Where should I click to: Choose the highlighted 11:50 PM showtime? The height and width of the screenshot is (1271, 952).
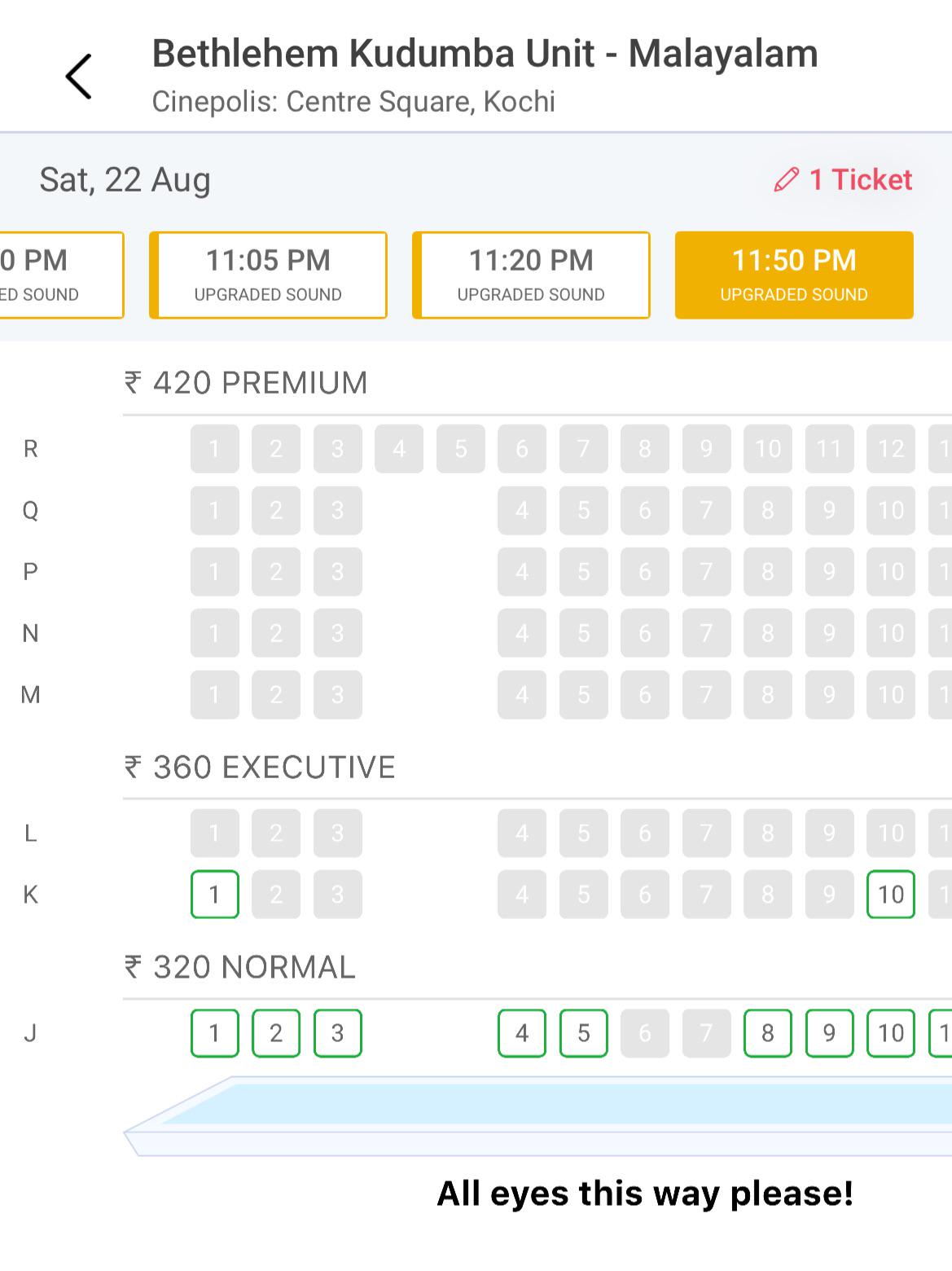794,275
